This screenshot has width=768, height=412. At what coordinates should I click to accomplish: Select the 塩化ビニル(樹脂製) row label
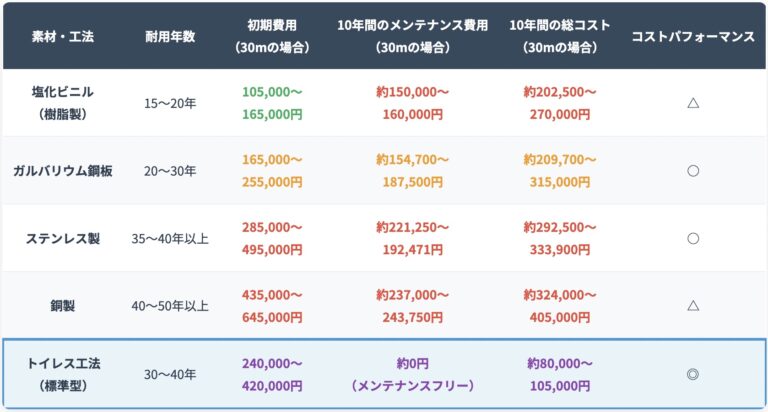[61, 103]
